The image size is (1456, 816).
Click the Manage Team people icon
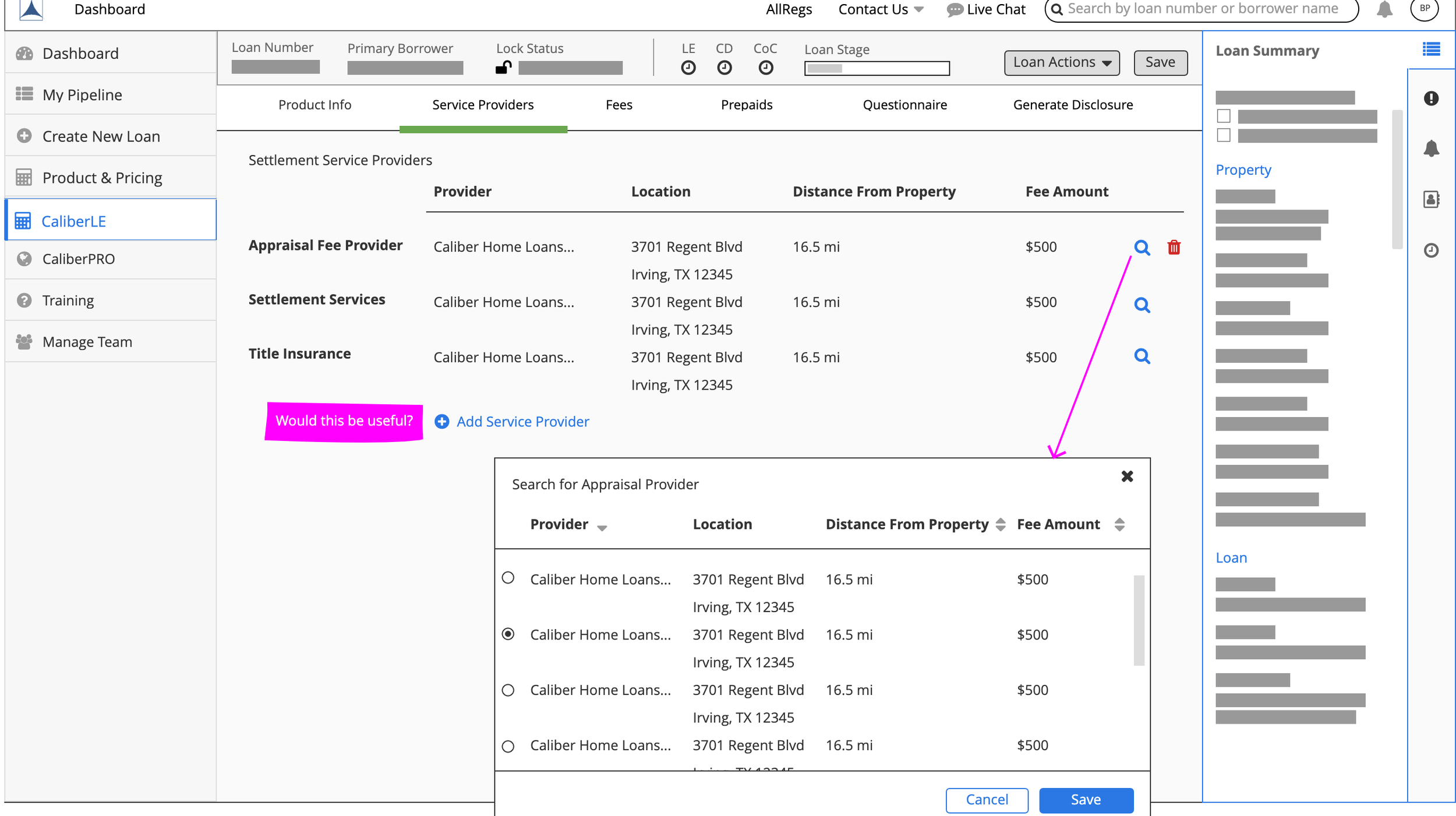24,342
